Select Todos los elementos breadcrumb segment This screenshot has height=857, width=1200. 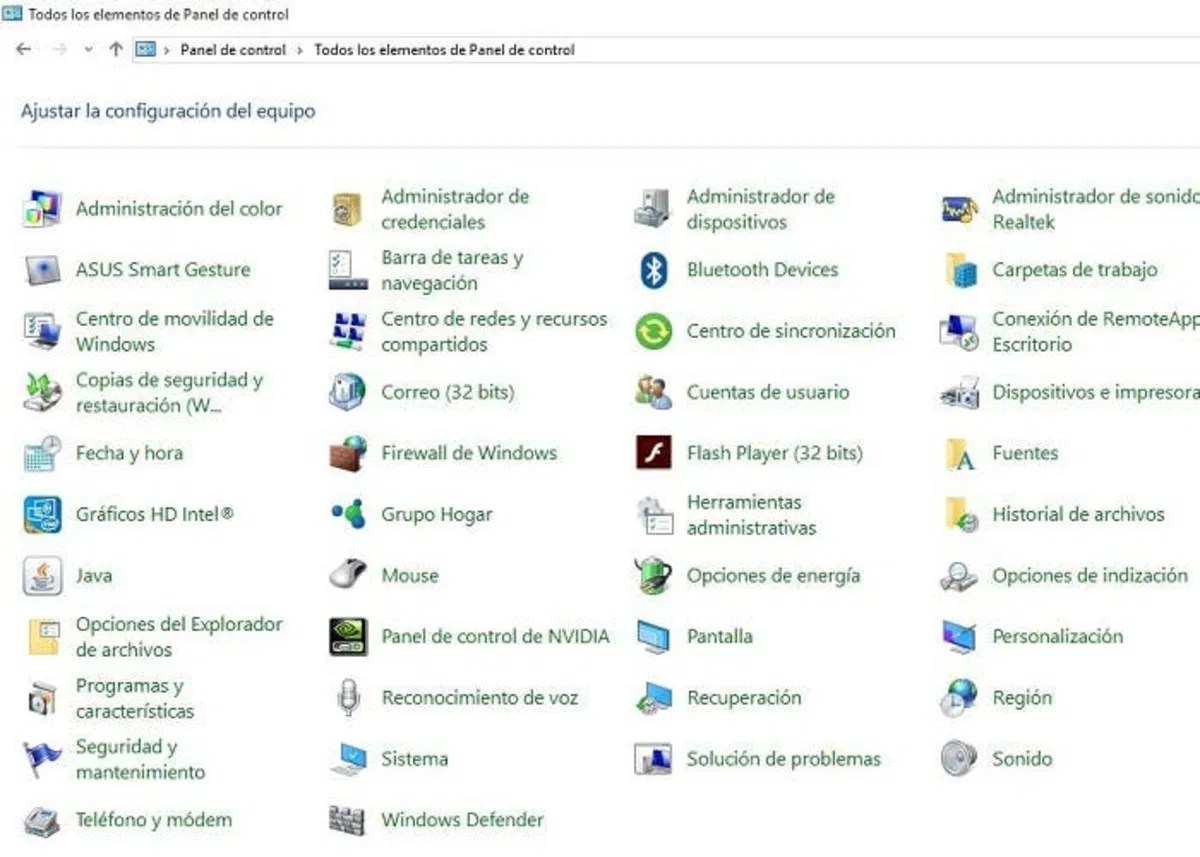coord(444,50)
